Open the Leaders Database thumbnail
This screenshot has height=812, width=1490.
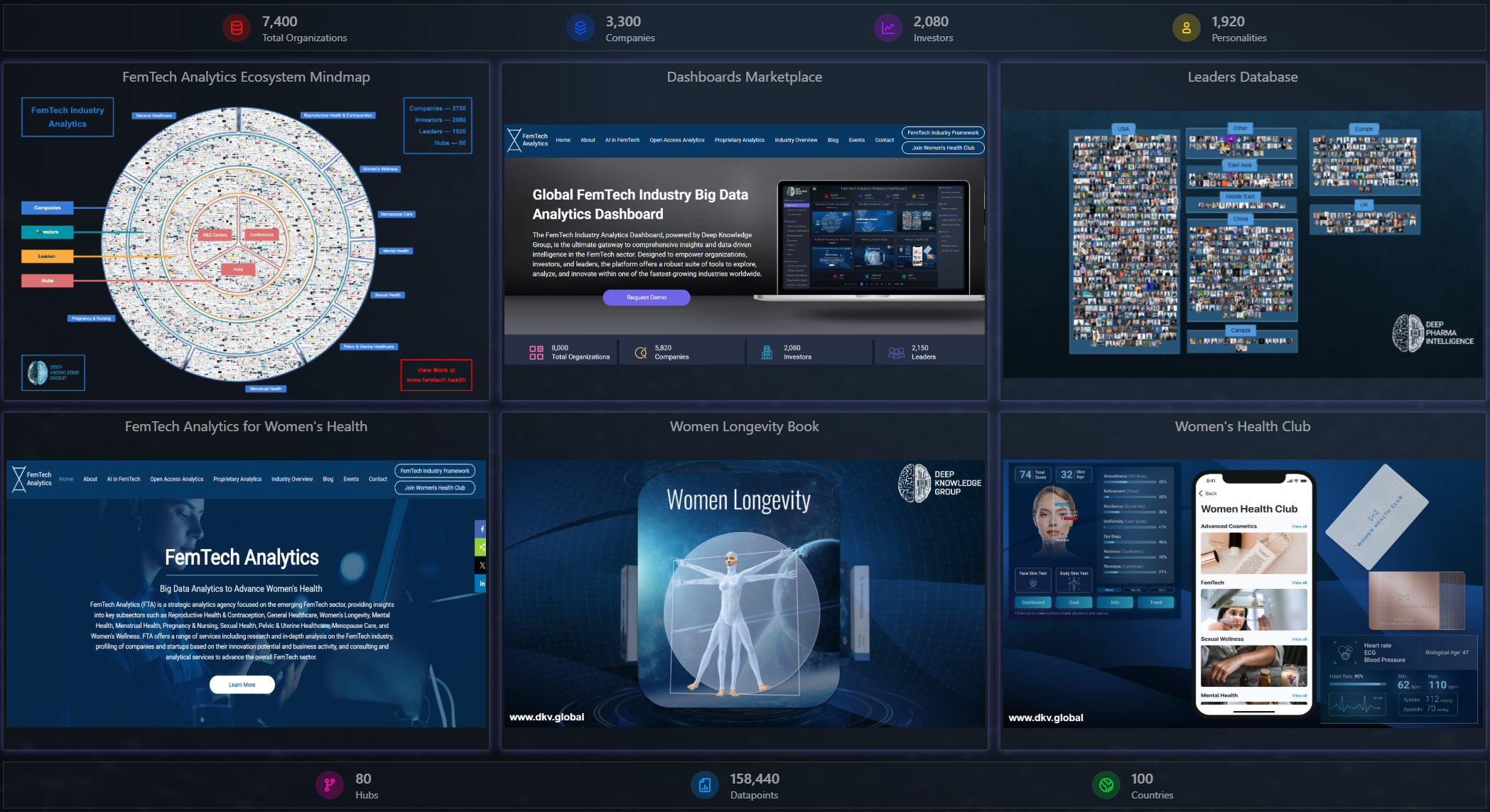[1242, 244]
